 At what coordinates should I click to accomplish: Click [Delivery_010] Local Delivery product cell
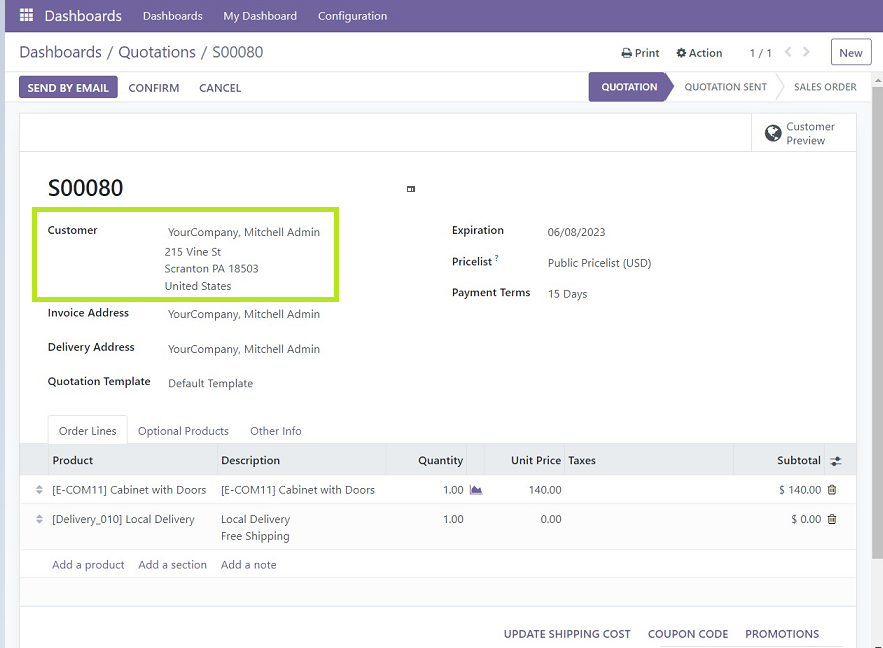coord(123,519)
